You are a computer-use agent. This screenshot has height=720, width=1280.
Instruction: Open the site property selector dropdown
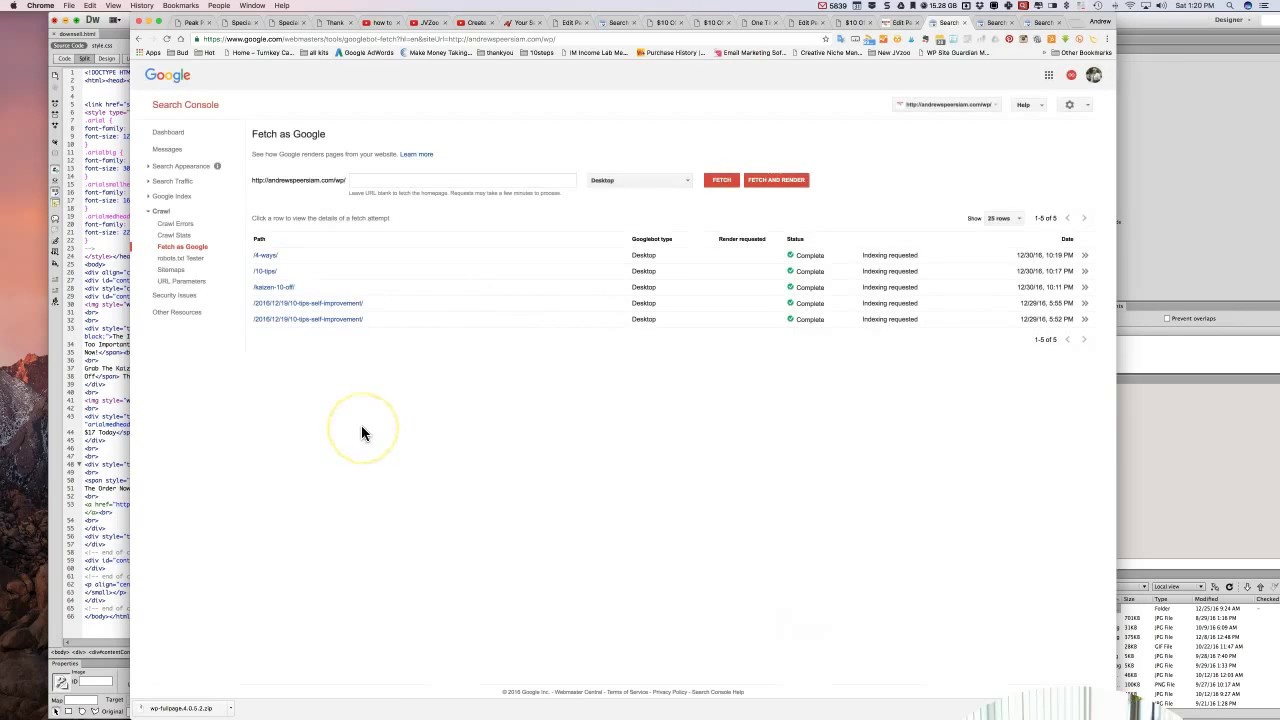(x=948, y=105)
